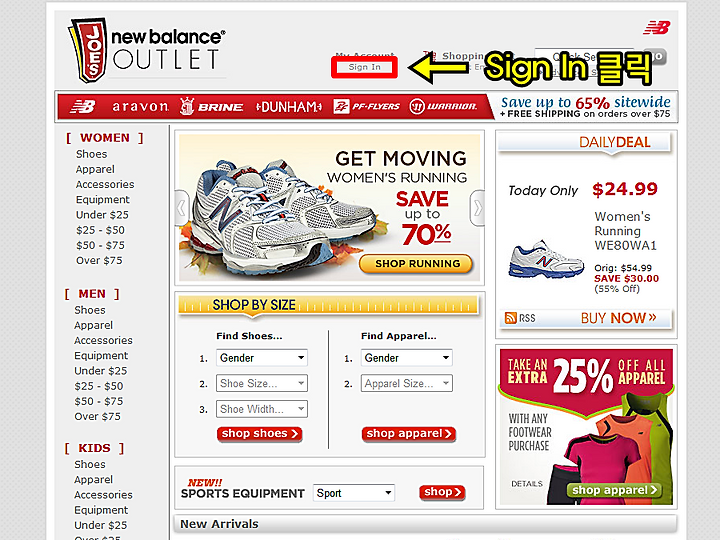Expand the apparel Gender dropdown
This screenshot has width=720, height=540.
[407, 358]
